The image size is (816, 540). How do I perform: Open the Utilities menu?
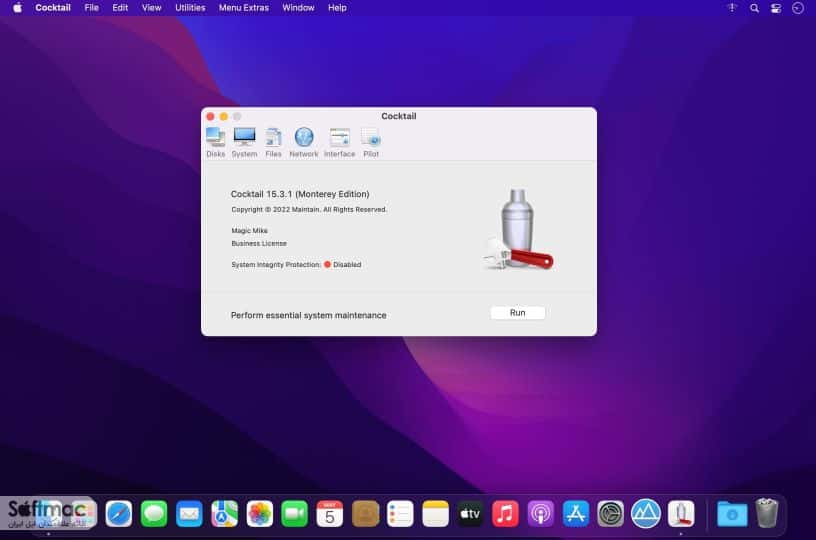coord(190,8)
